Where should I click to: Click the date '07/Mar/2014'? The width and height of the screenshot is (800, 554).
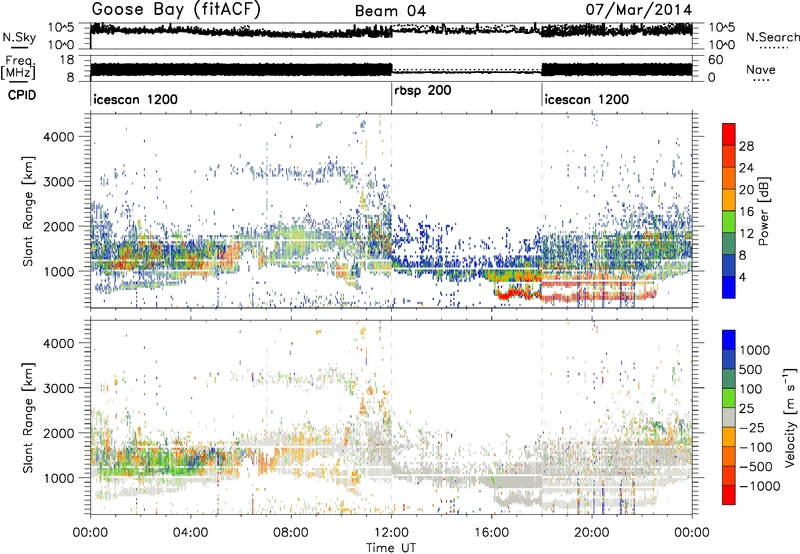click(x=639, y=10)
